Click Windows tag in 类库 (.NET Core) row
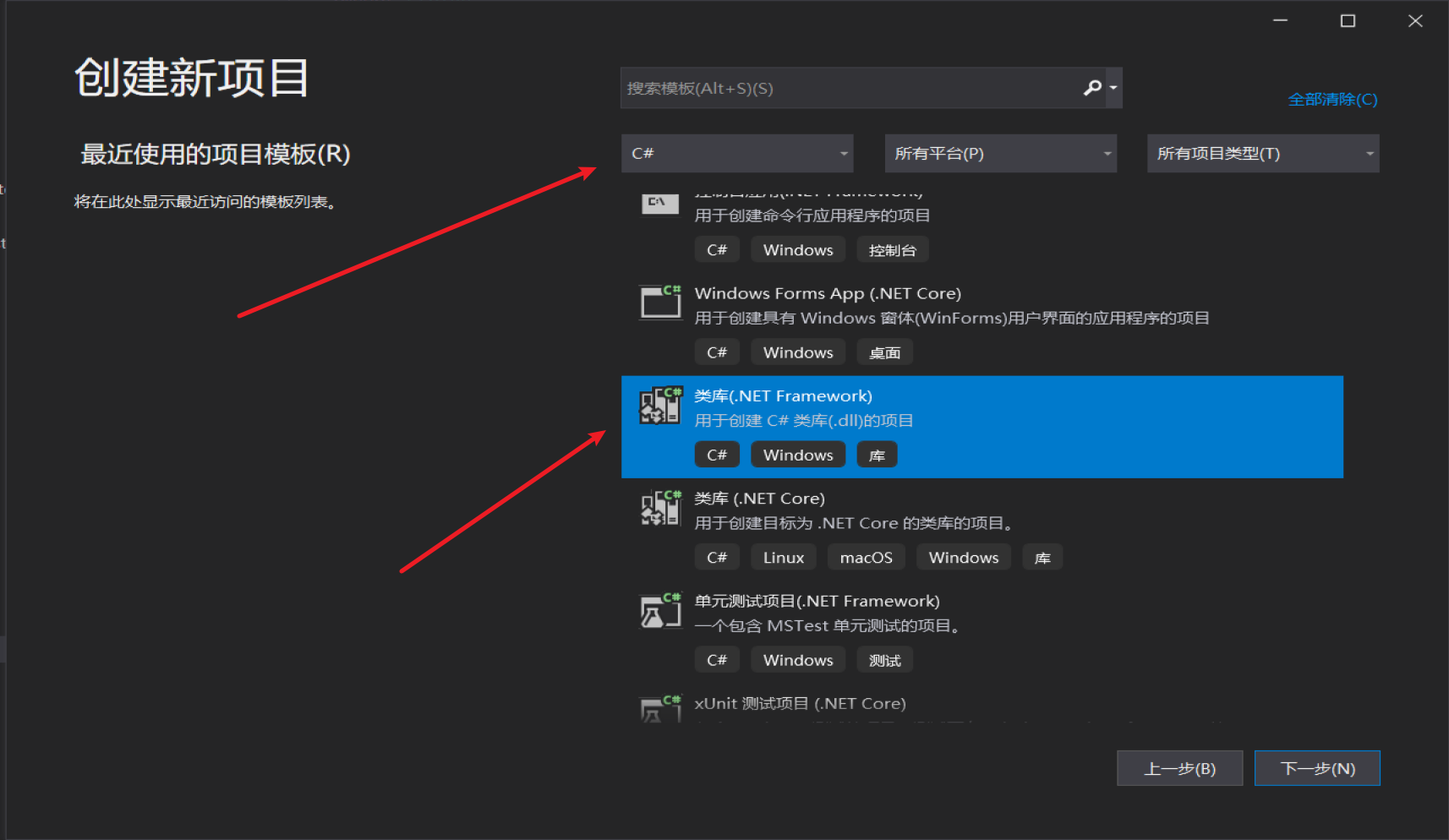Screen dimensions: 1449x840 click(x=964, y=558)
